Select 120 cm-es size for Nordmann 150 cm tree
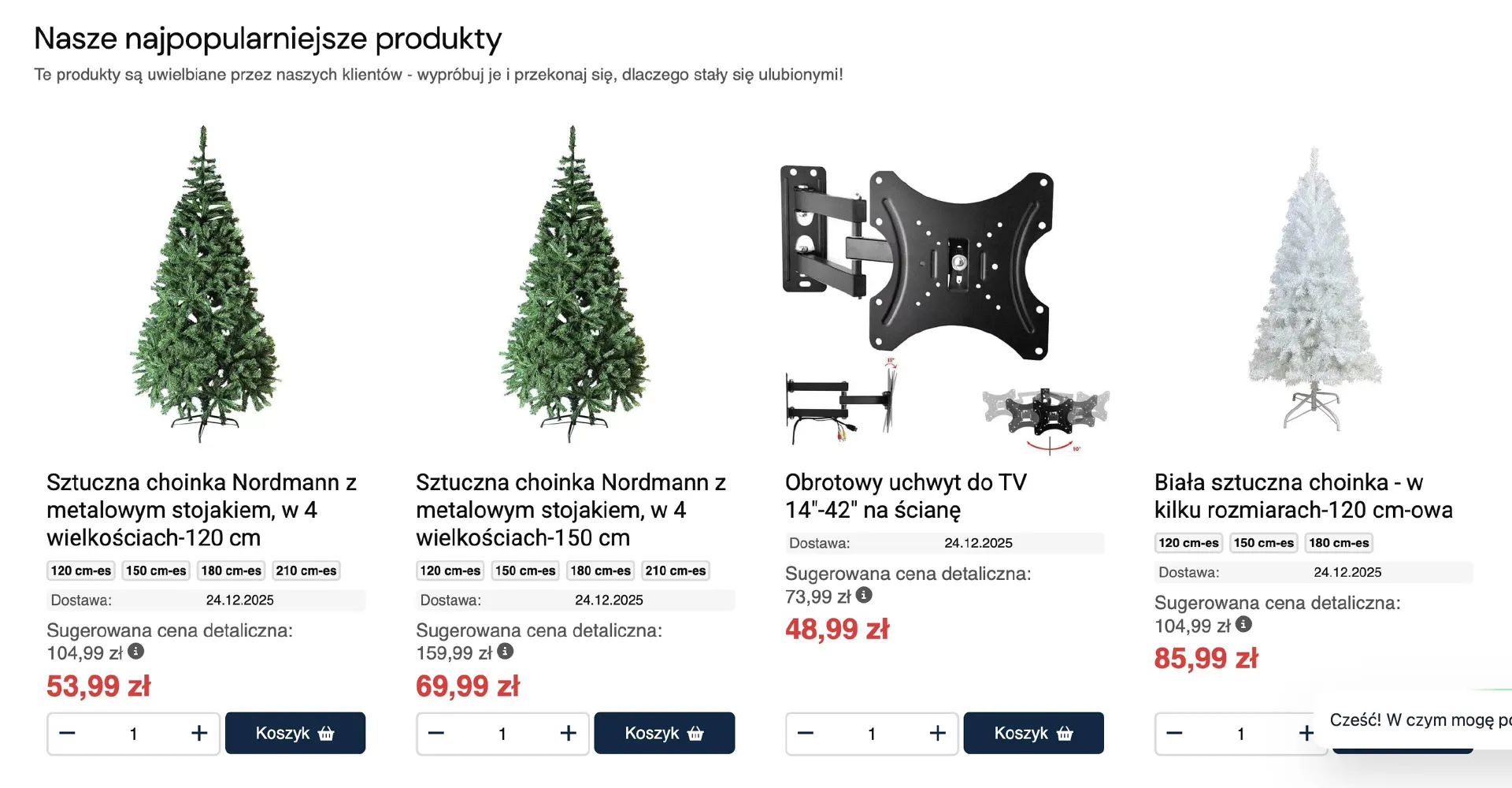1512x788 pixels. pyautogui.click(x=450, y=571)
